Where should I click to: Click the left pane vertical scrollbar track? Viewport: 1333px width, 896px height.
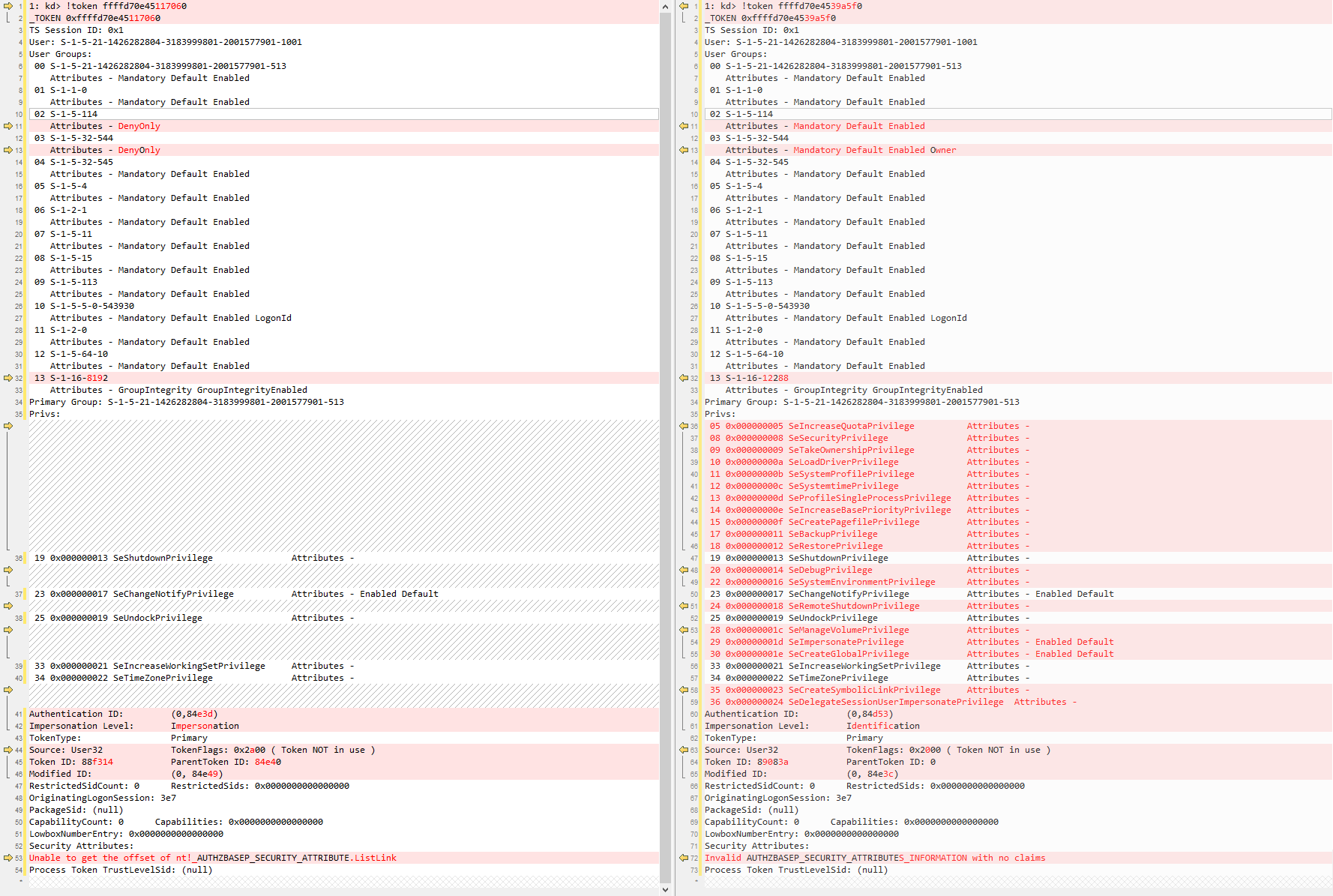click(x=665, y=450)
